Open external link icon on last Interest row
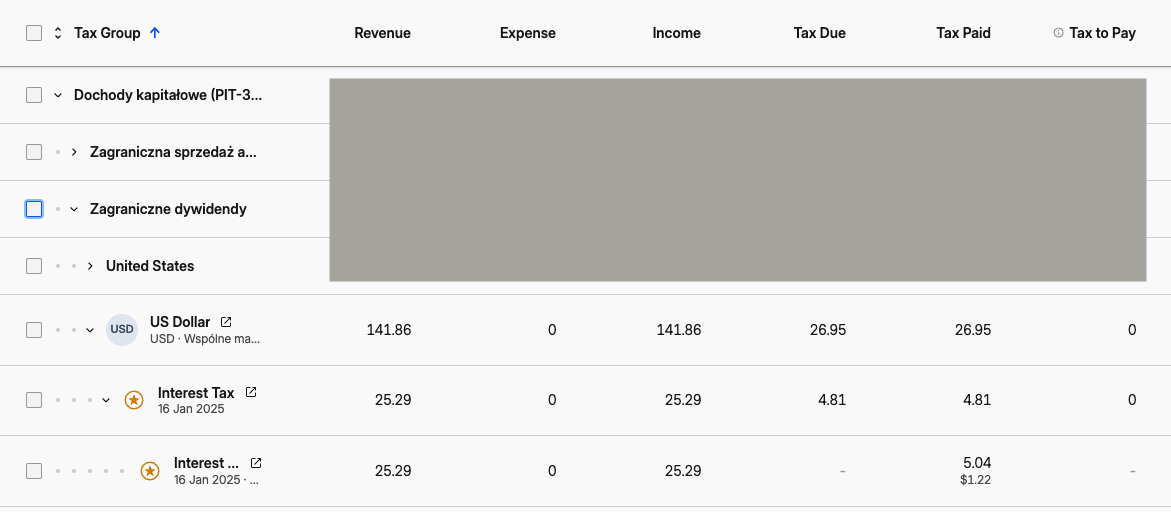1171x512 pixels. (x=256, y=463)
